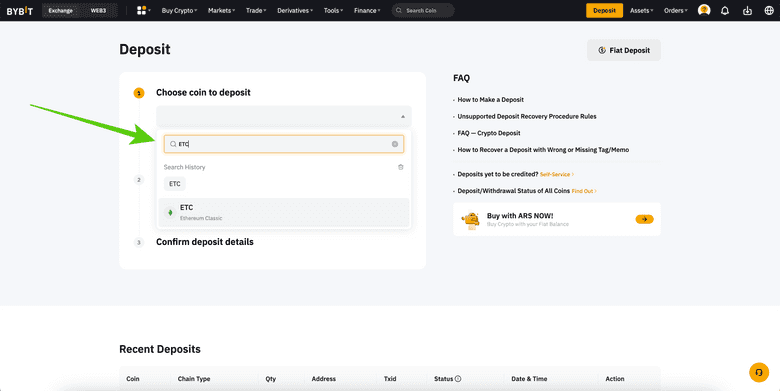Open the notifications bell icon
Viewport: 780px width, 391px height.
[x=725, y=10]
